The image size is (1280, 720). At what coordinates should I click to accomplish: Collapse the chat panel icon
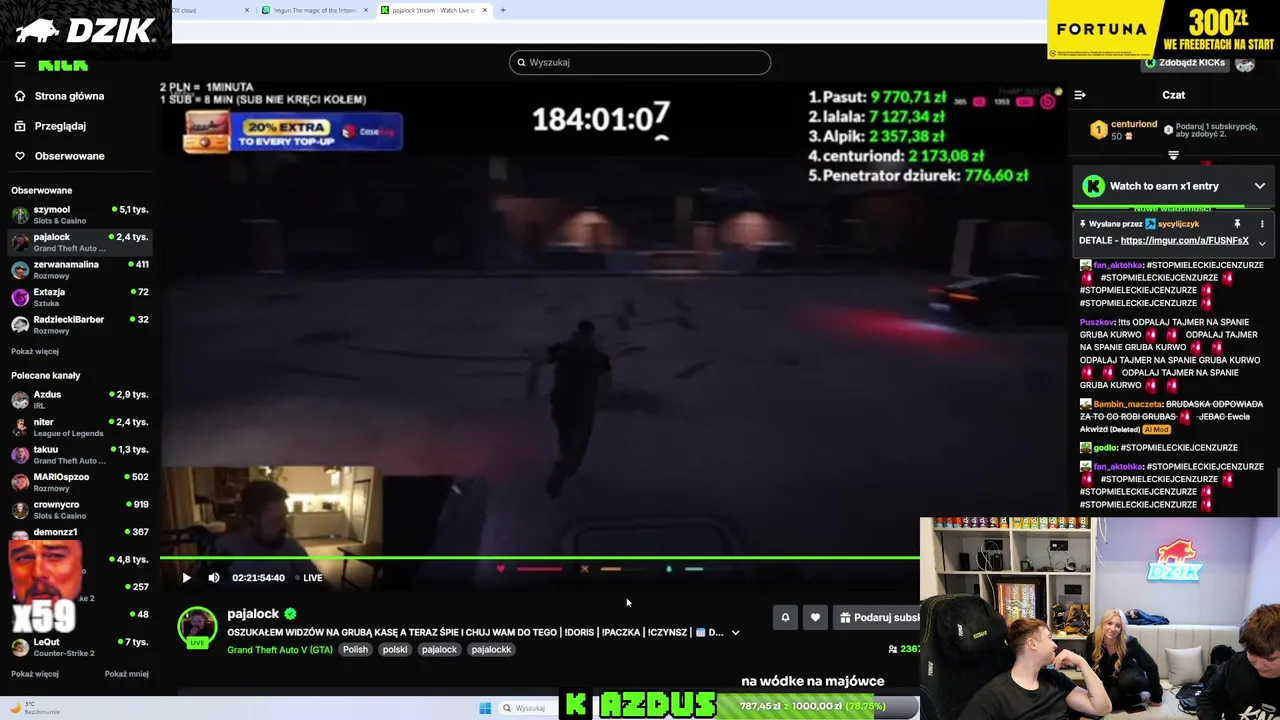pos(1080,95)
